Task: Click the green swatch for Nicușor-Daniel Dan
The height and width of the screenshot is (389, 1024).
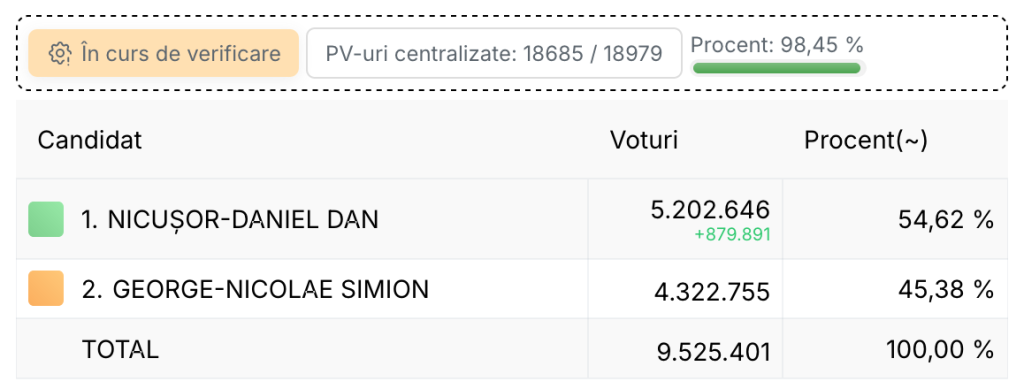Action: click(x=46, y=219)
